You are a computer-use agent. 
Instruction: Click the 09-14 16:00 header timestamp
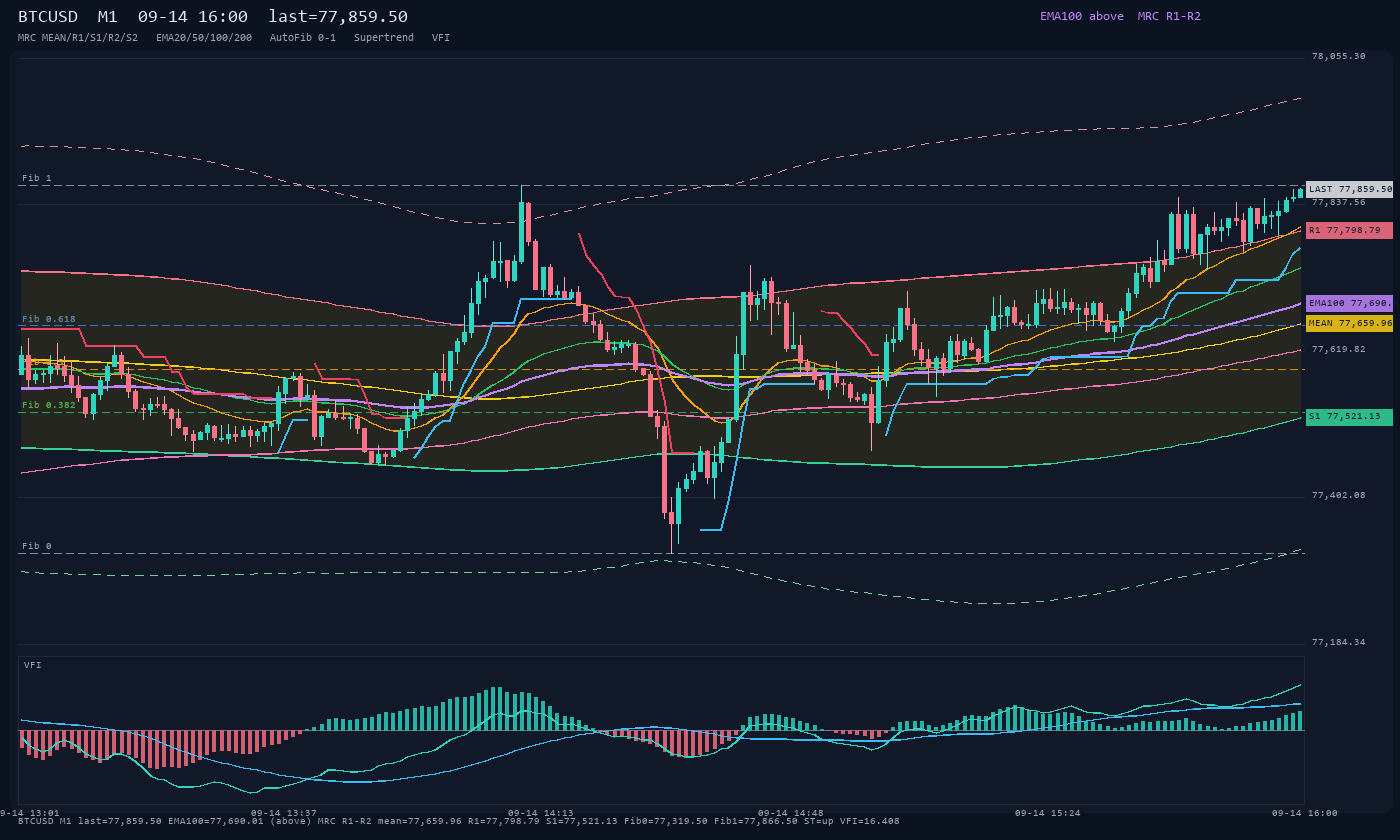point(193,17)
